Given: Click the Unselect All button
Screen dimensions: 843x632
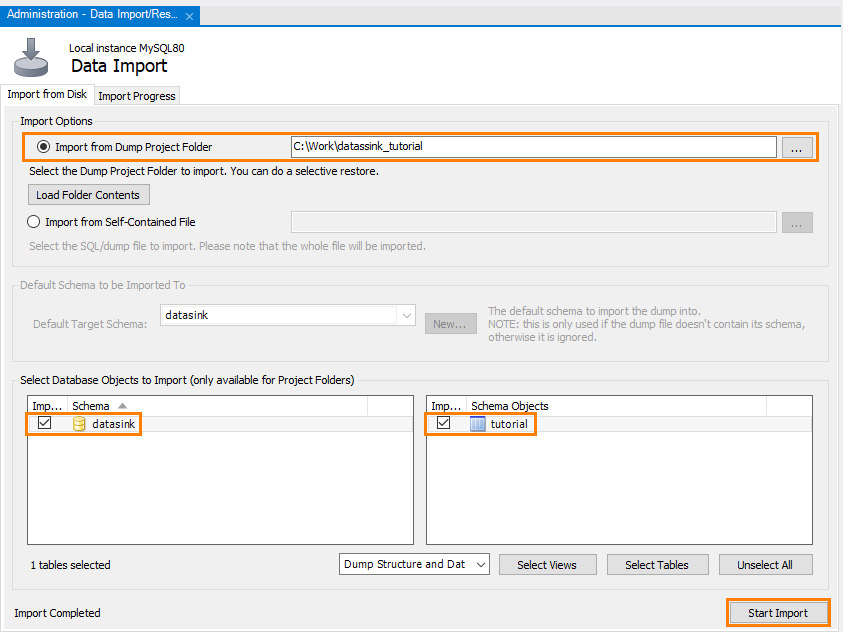Looking at the screenshot, I should tap(765, 564).
